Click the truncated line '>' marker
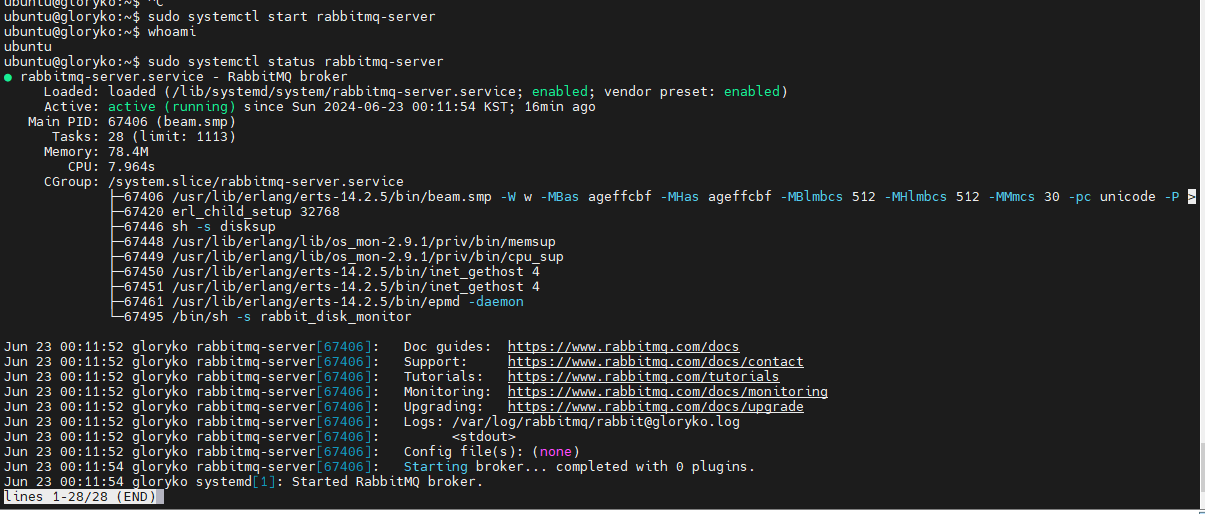 tap(1192, 197)
